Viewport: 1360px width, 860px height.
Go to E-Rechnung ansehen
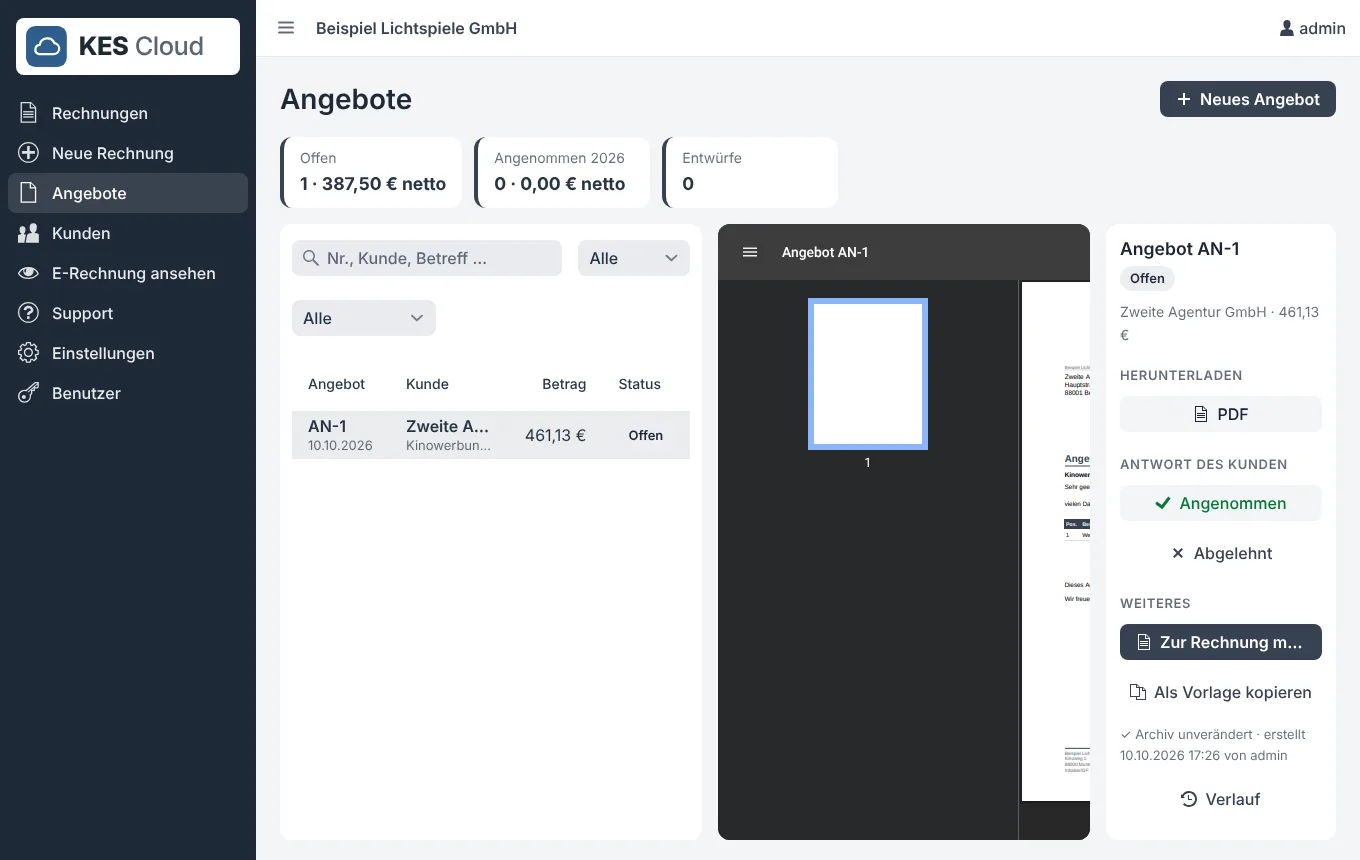(x=128, y=273)
